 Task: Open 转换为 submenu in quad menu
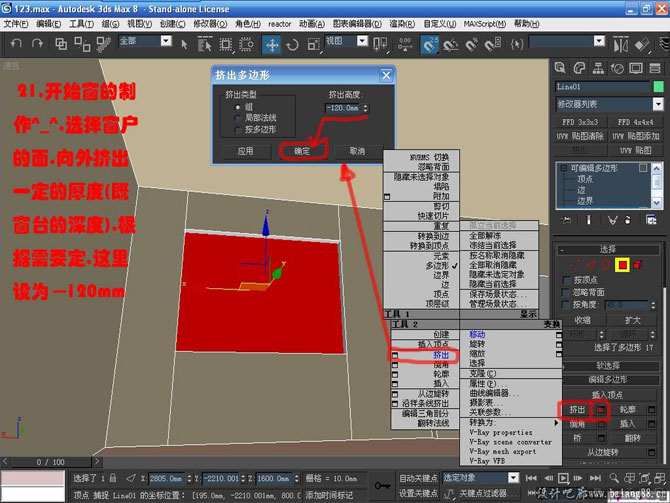click(511, 422)
